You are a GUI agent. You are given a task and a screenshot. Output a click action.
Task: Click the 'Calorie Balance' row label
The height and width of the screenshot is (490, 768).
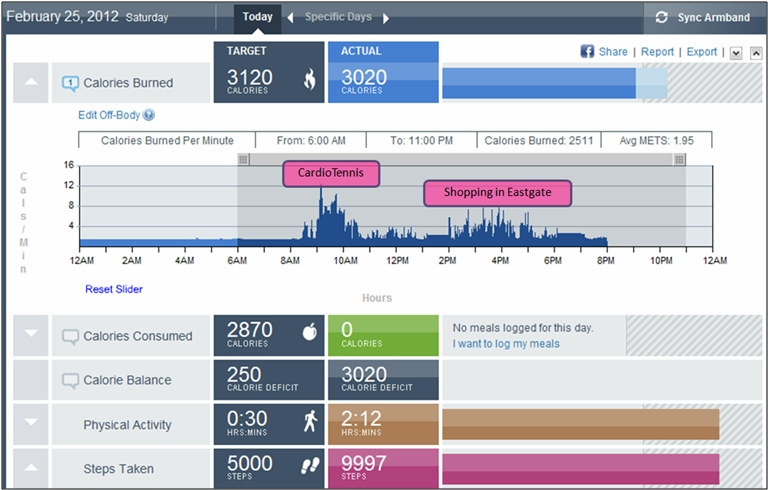click(x=127, y=380)
